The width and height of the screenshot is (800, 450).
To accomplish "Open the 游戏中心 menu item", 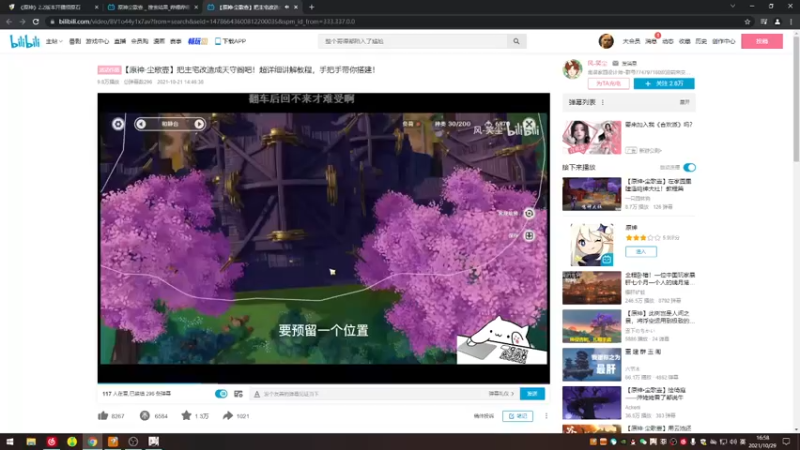I will pyautogui.click(x=97, y=41).
